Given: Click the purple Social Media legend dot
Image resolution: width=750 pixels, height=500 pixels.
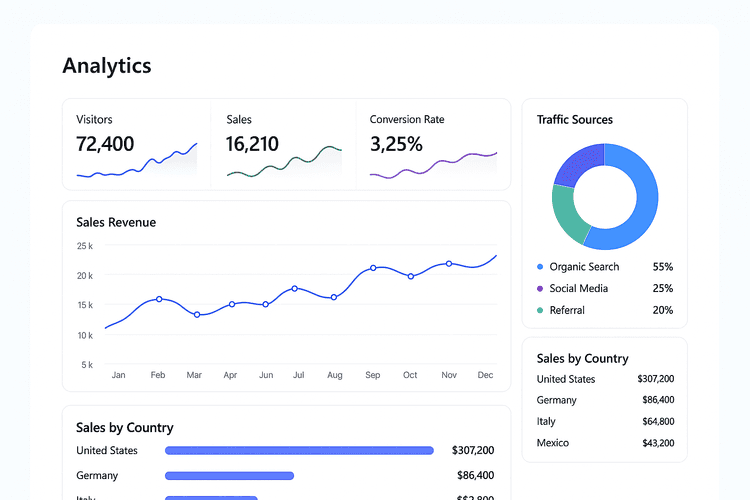Looking at the screenshot, I should [x=540, y=289].
